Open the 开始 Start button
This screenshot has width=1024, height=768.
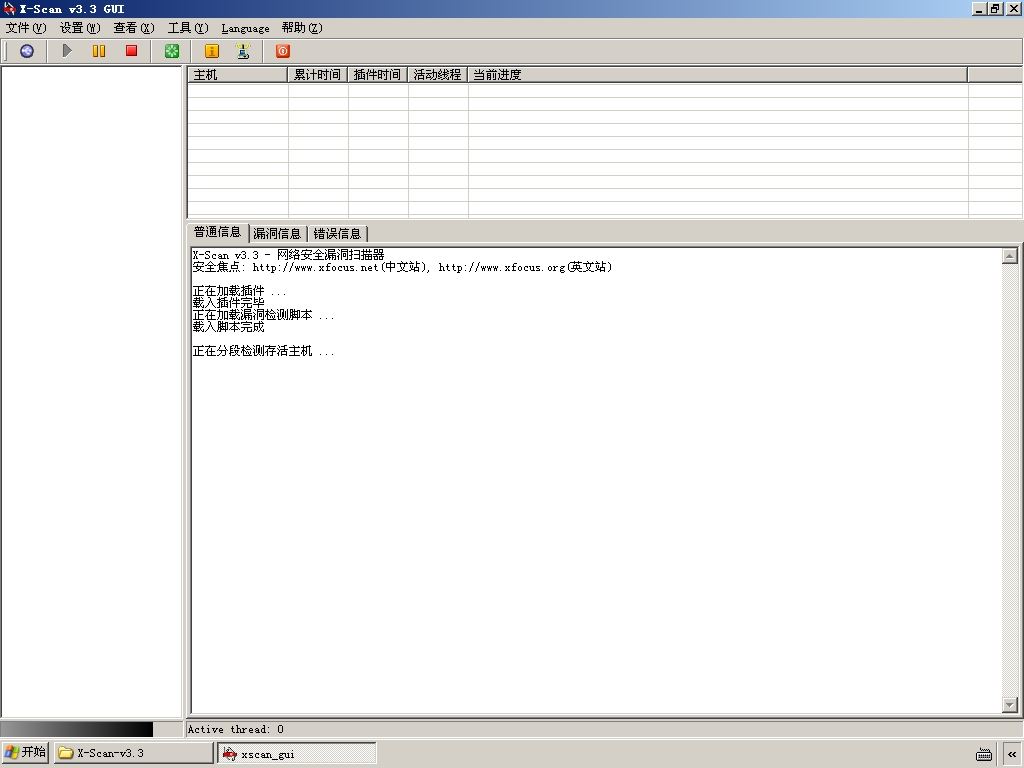25,752
